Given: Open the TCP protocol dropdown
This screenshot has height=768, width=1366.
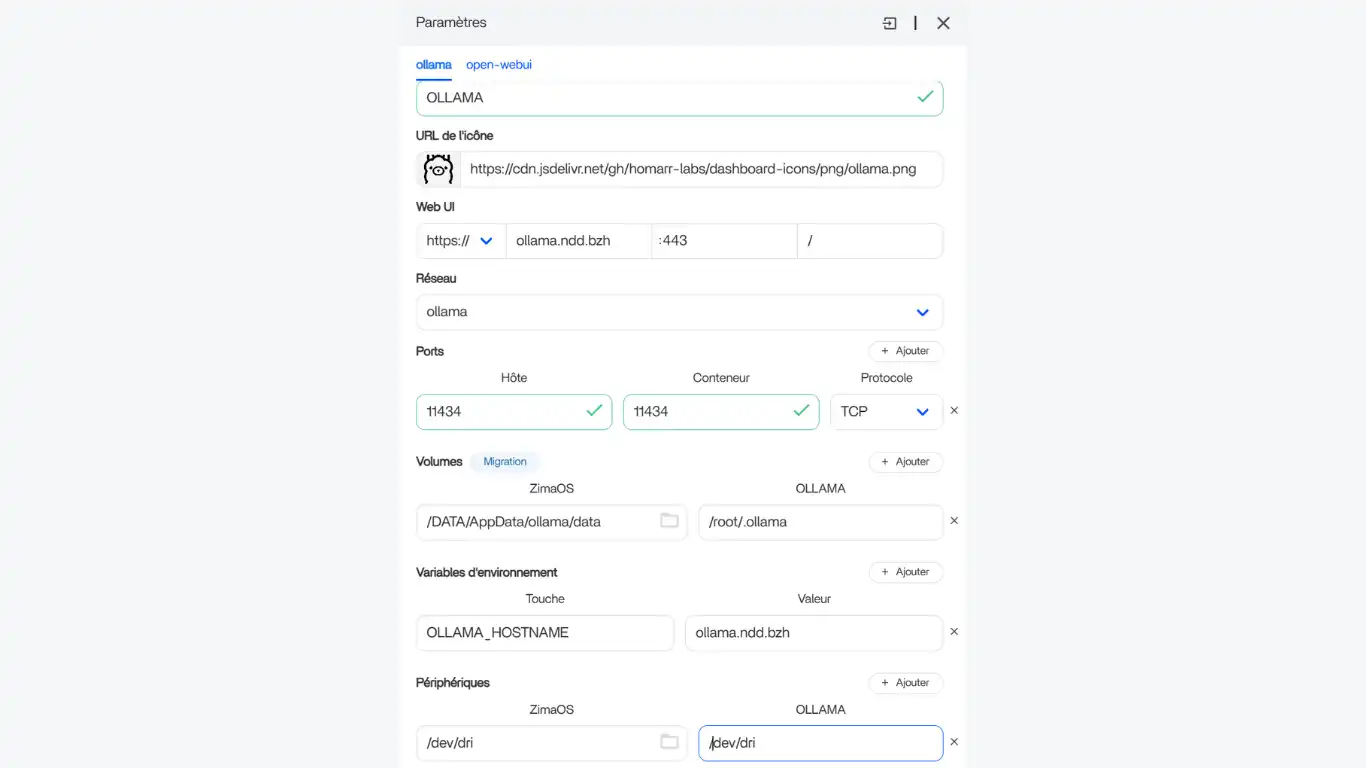Looking at the screenshot, I should pos(886,412).
